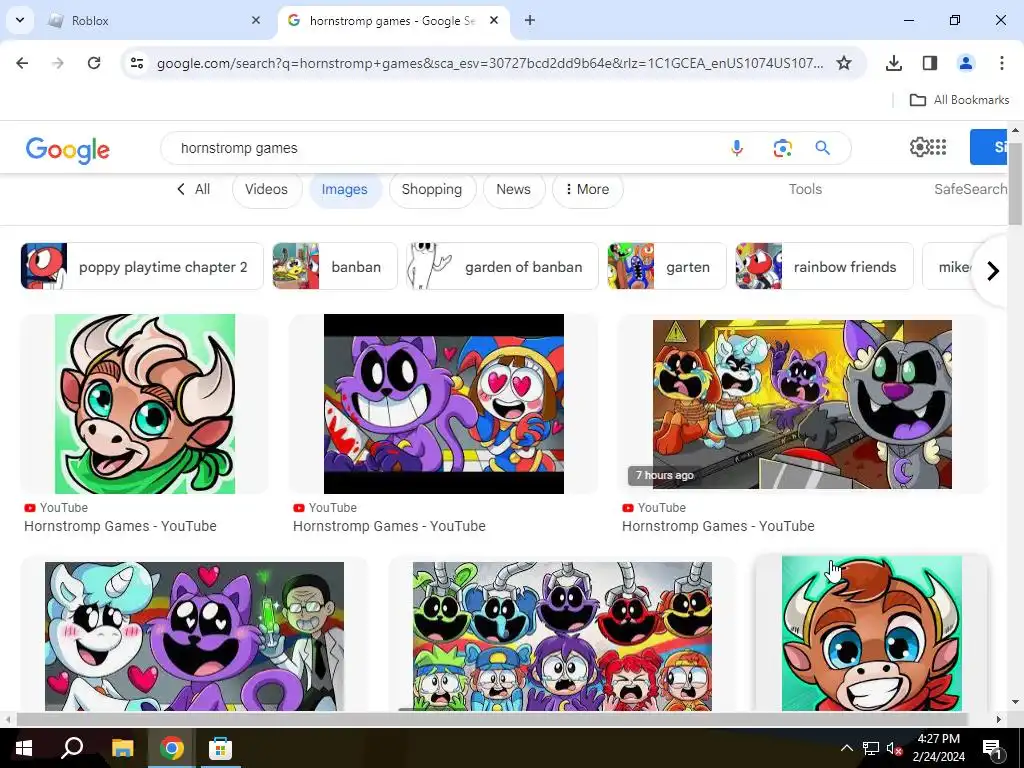Viewport: 1024px width, 768px height.
Task: Click third Hornstromp Games - YouTube title
Action: click(718, 526)
